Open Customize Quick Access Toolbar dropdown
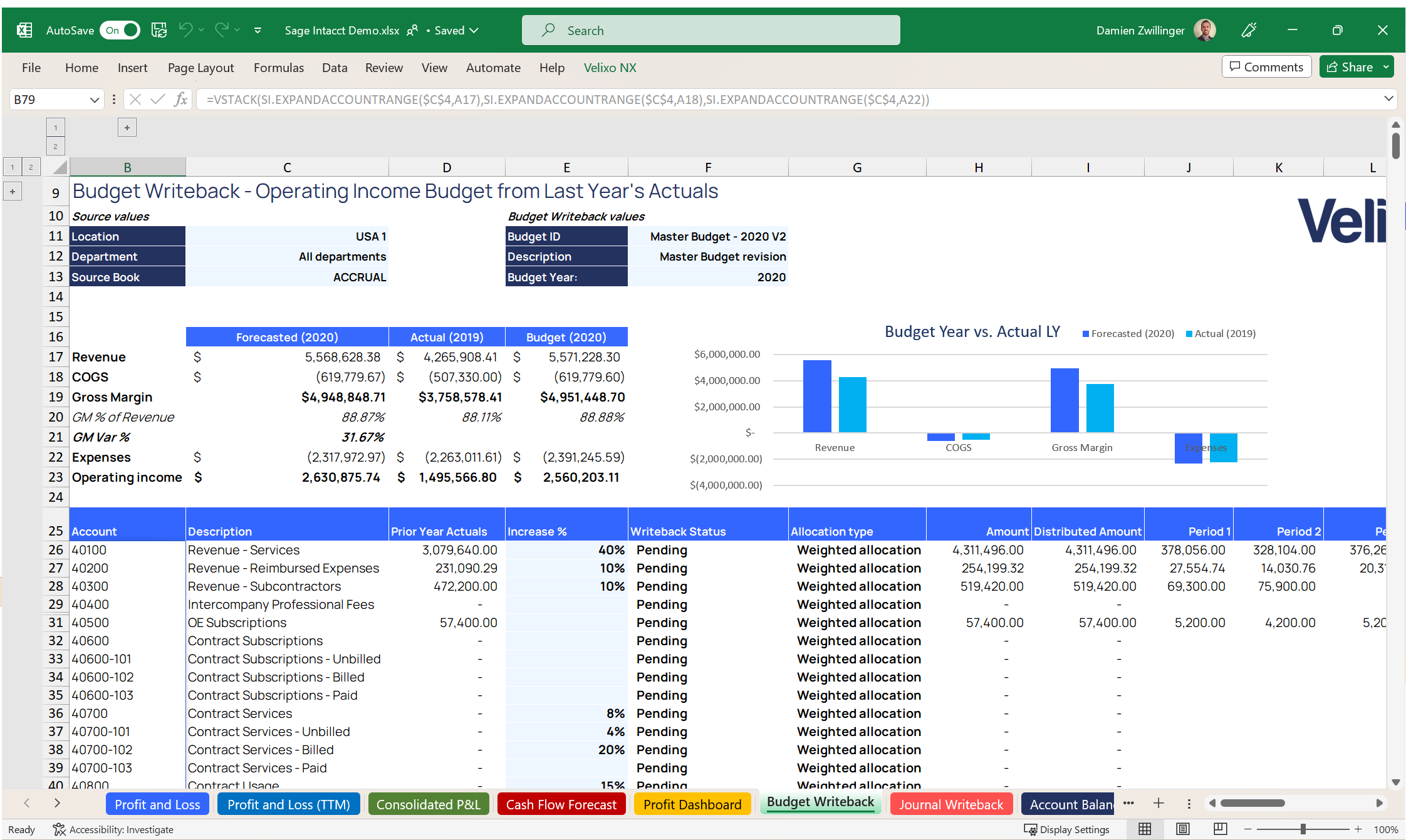1406x840 pixels. tap(258, 30)
